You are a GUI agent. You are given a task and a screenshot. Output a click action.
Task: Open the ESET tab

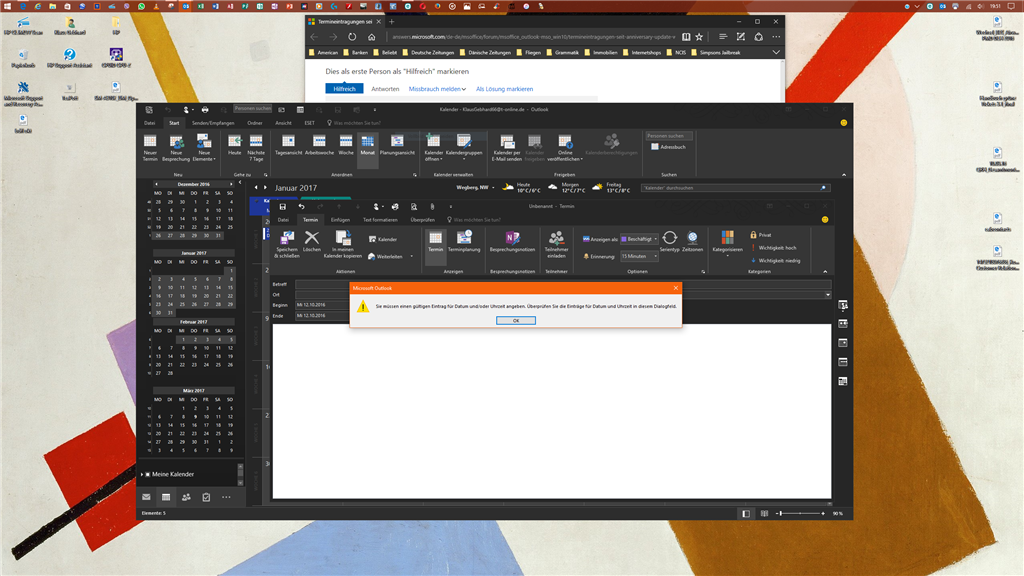(310, 123)
